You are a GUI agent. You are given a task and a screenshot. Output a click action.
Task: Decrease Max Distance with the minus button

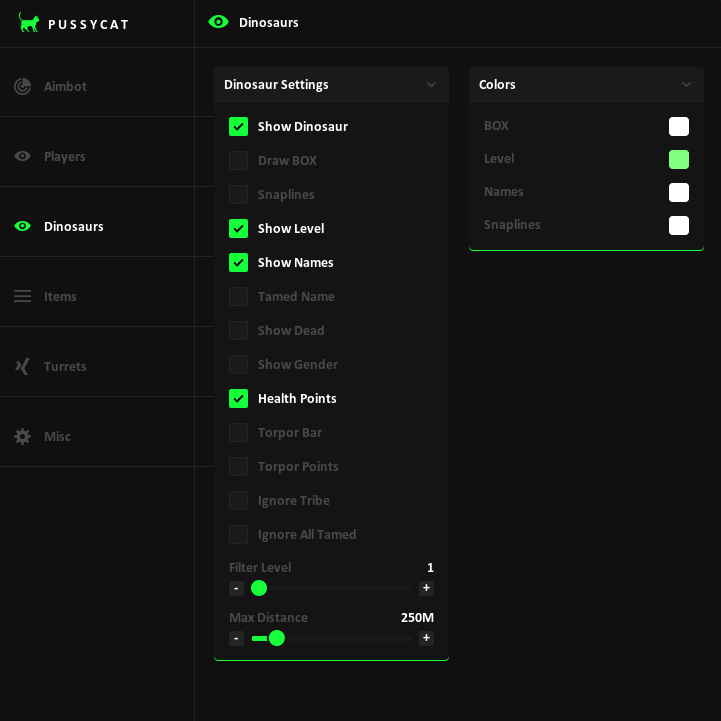(x=236, y=638)
